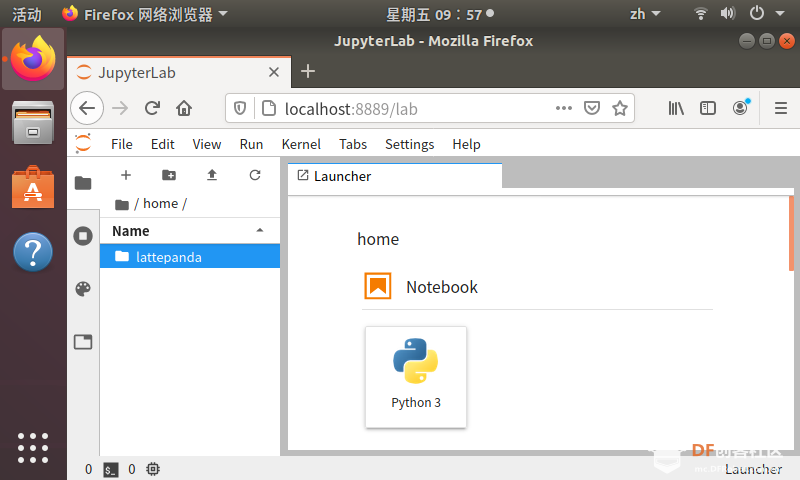Click the kernel chip icon in status bar
The height and width of the screenshot is (480, 800).
153,469
